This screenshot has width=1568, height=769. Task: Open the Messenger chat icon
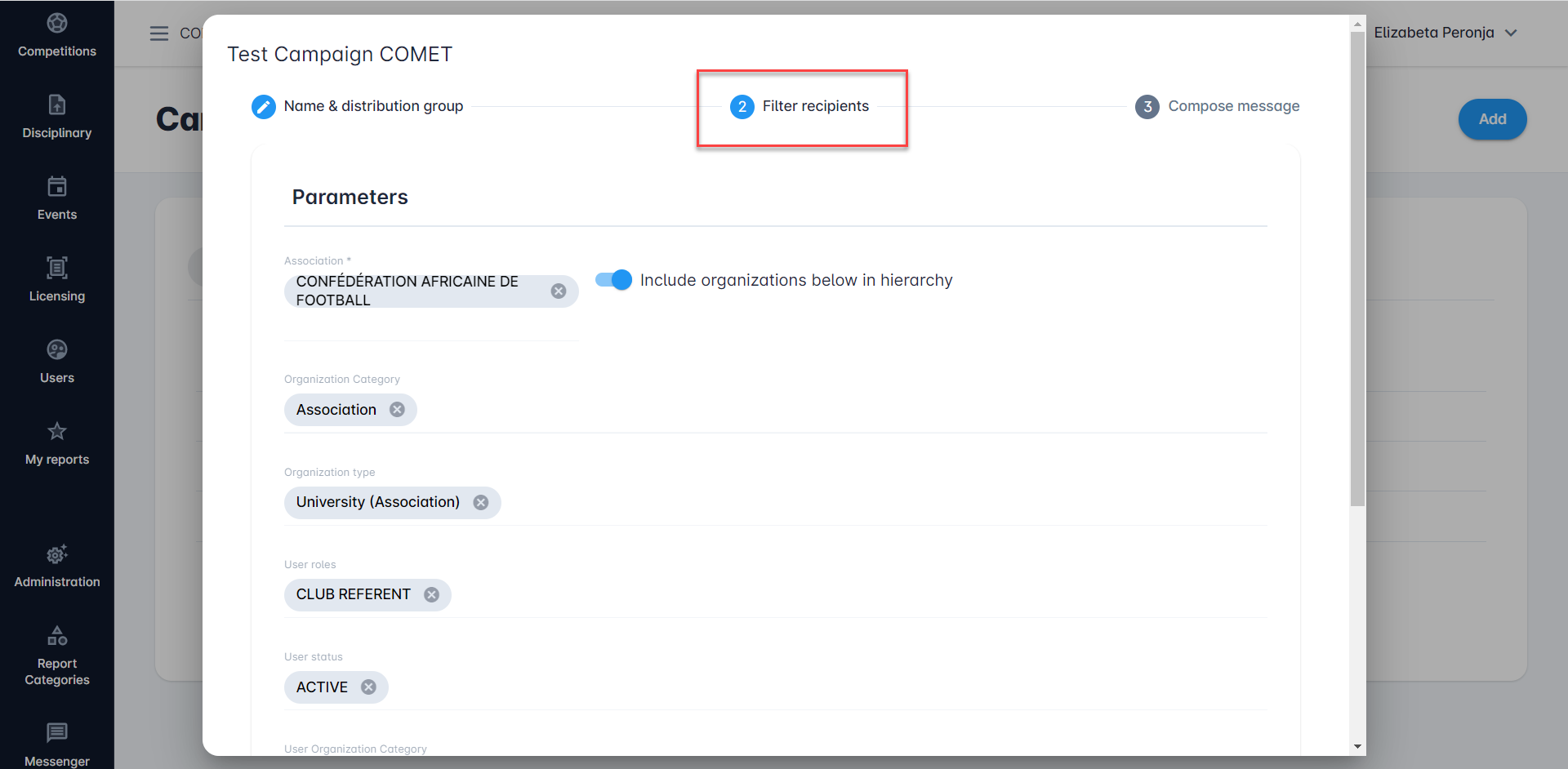click(56, 732)
